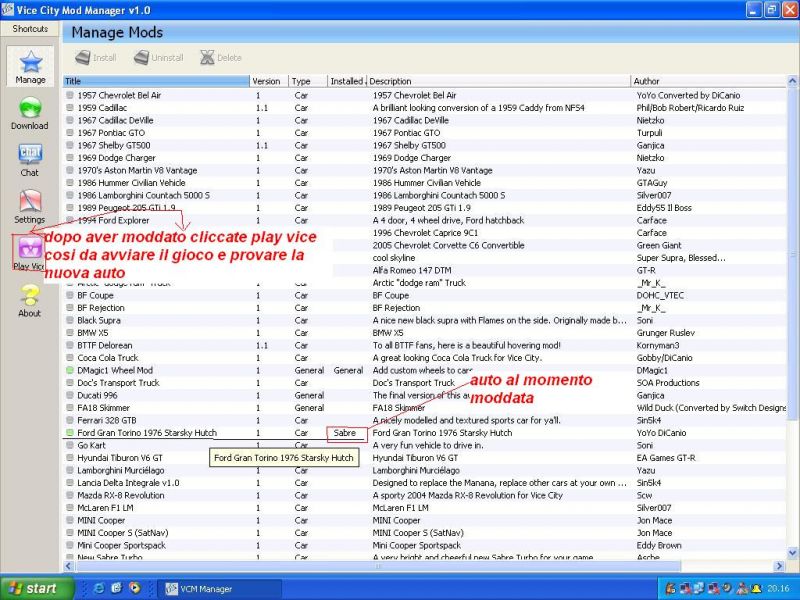Screen dimensions: 800x600
Task: Click status indicator for 1967 Shelby GT500
Action: pyautogui.click(x=70, y=145)
